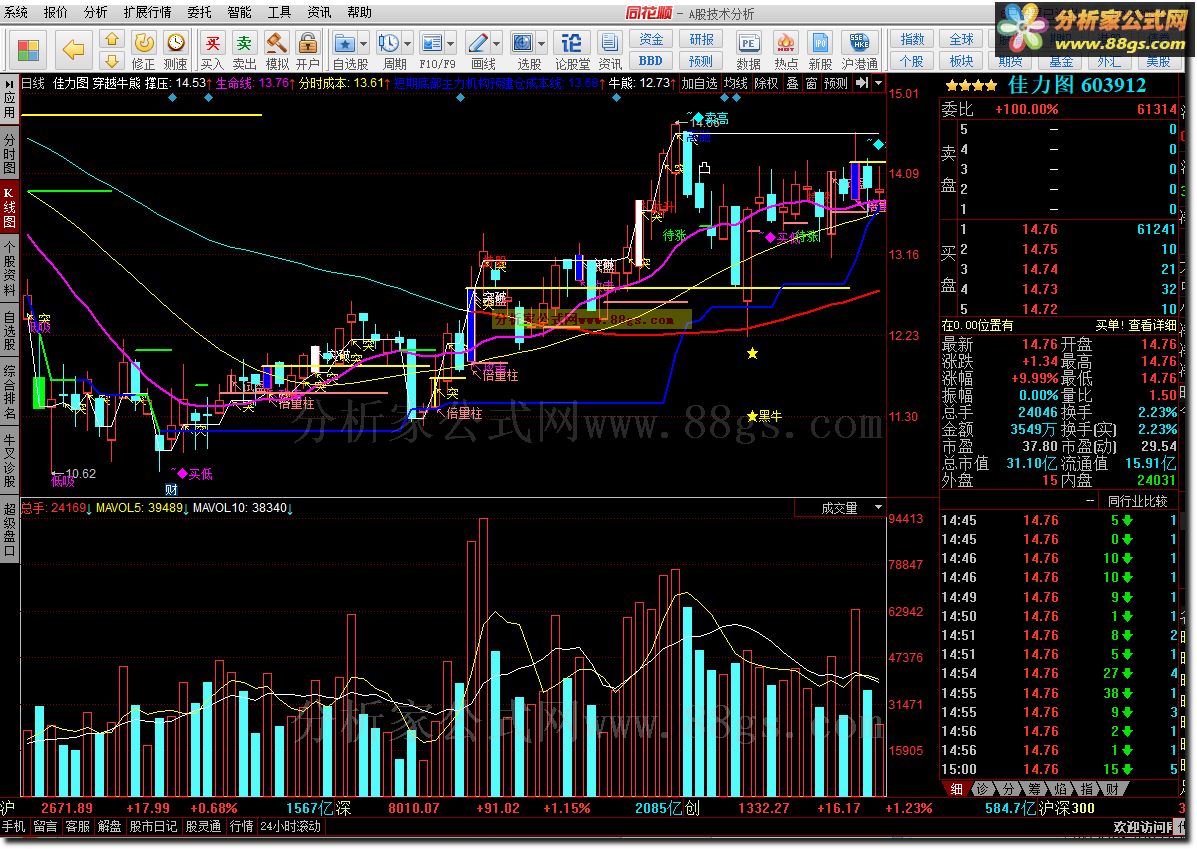Click the 指数 button
Image resolution: width=1197 pixels, height=849 pixels.
(x=912, y=39)
